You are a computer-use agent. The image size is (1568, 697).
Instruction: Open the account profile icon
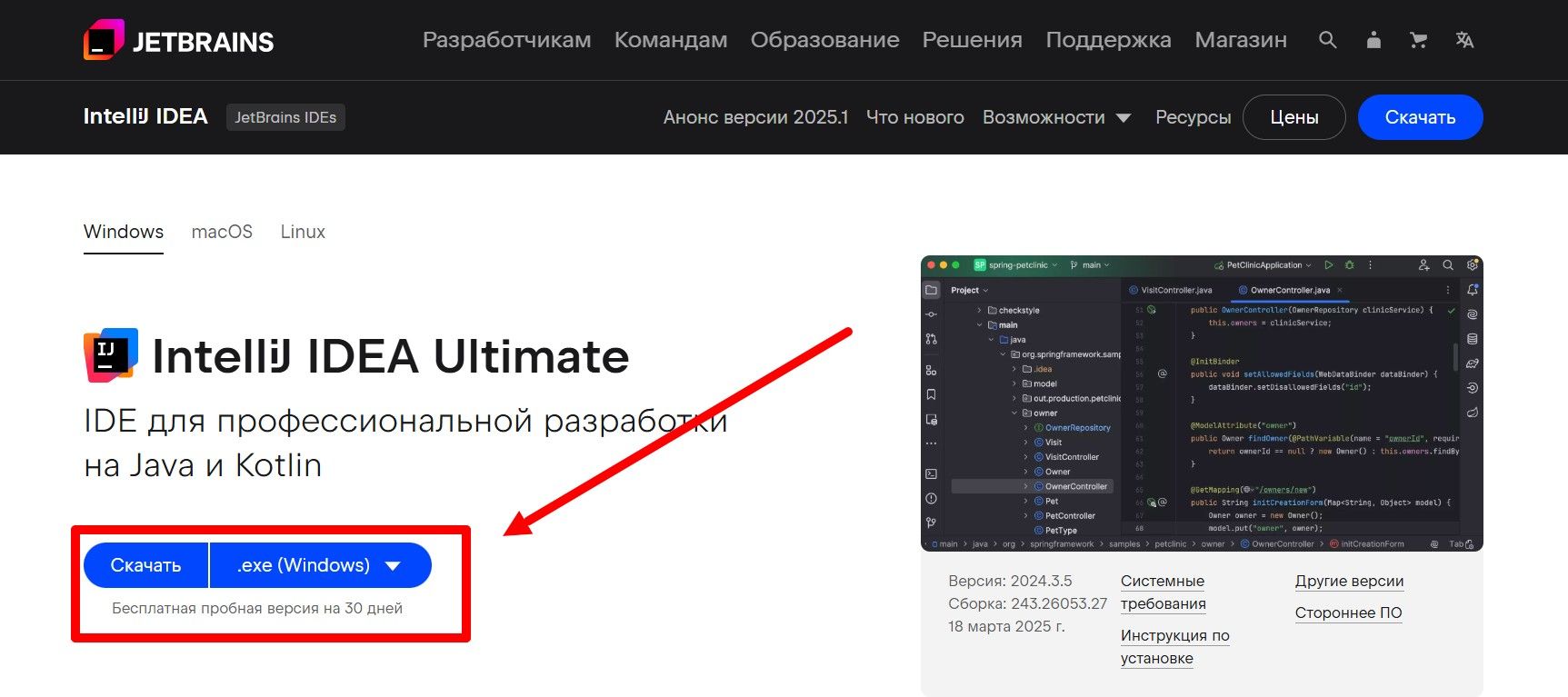[1373, 40]
